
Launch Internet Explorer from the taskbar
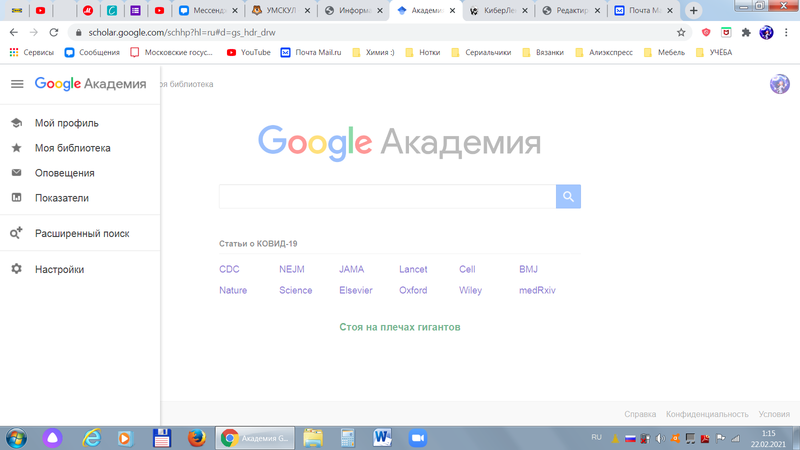(92, 438)
